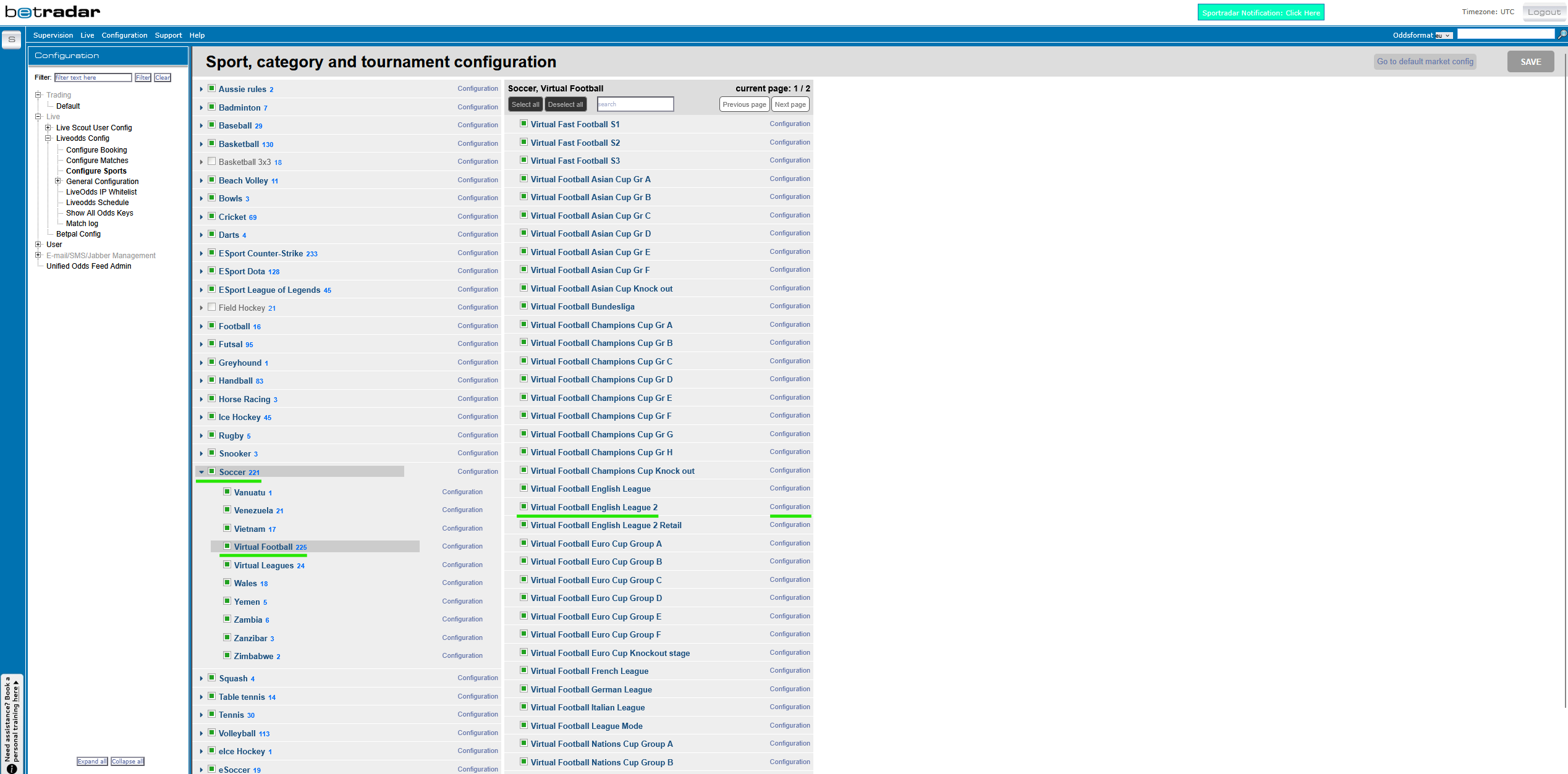Open the Supervision menu

[x=53, y=35]
